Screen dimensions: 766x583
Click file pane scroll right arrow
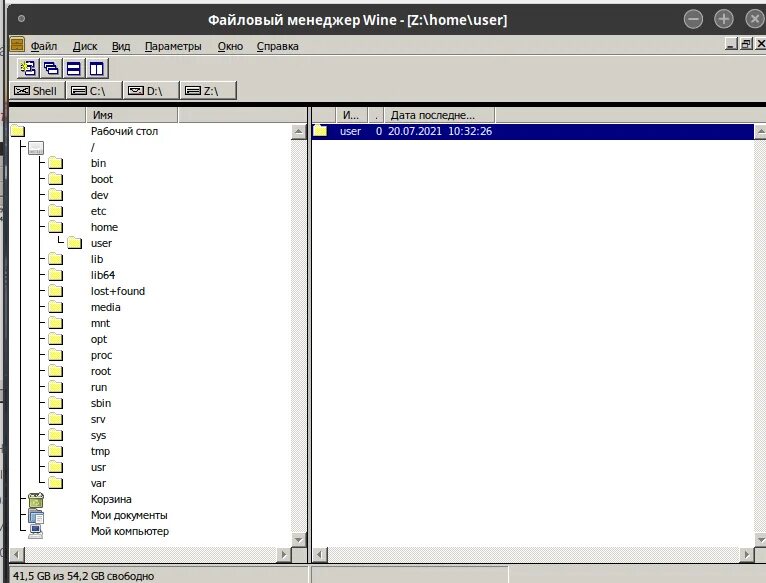[x=746, y=555]
